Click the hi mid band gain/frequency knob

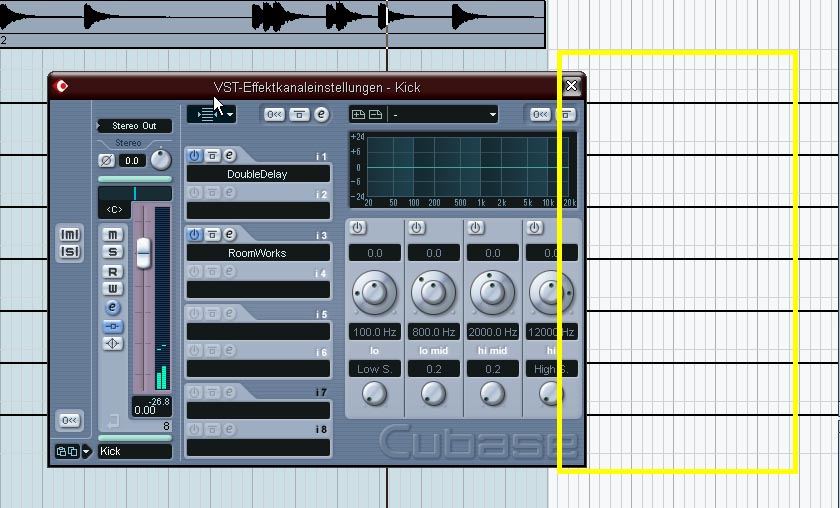click(492, 292)
